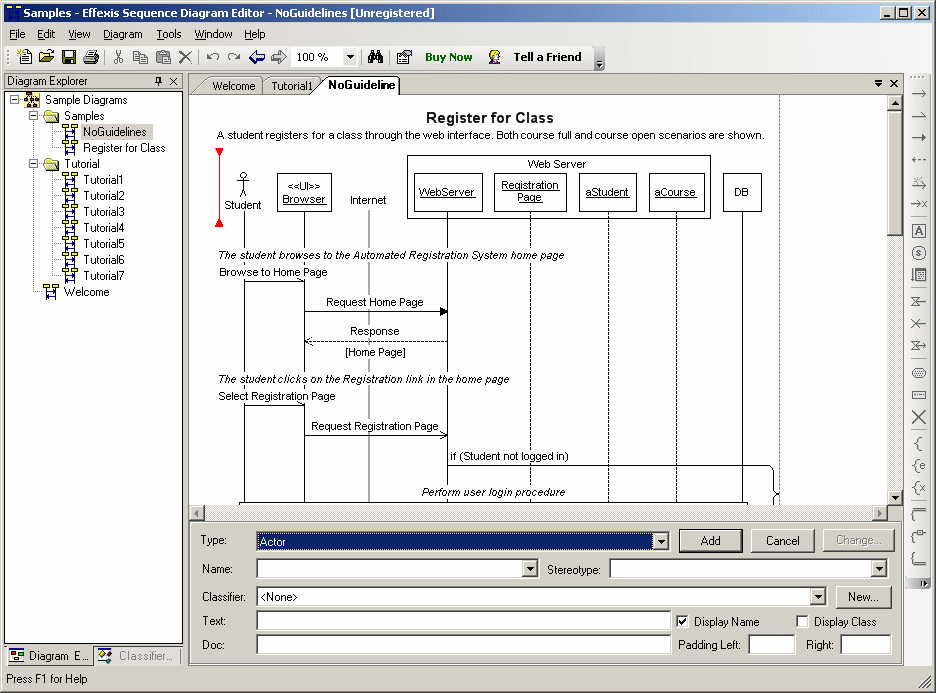The image size is (936, 693).
Task: Click the Buy Now link
Action: point(448,57)
